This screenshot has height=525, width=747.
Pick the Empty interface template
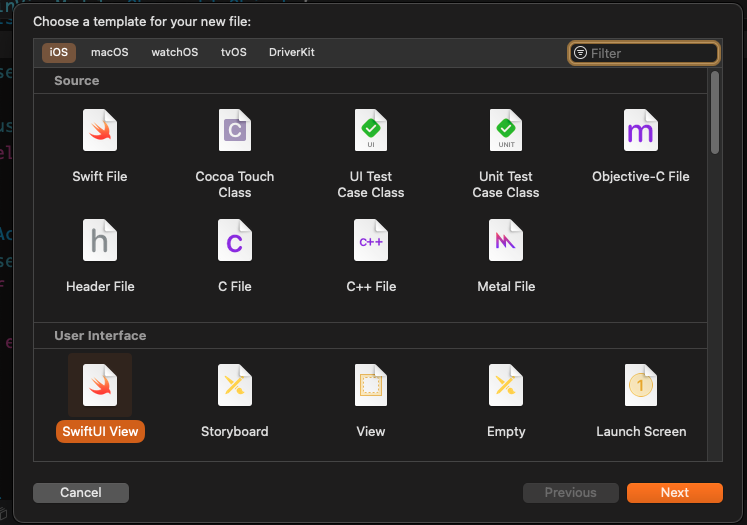(x=505, y=385)
